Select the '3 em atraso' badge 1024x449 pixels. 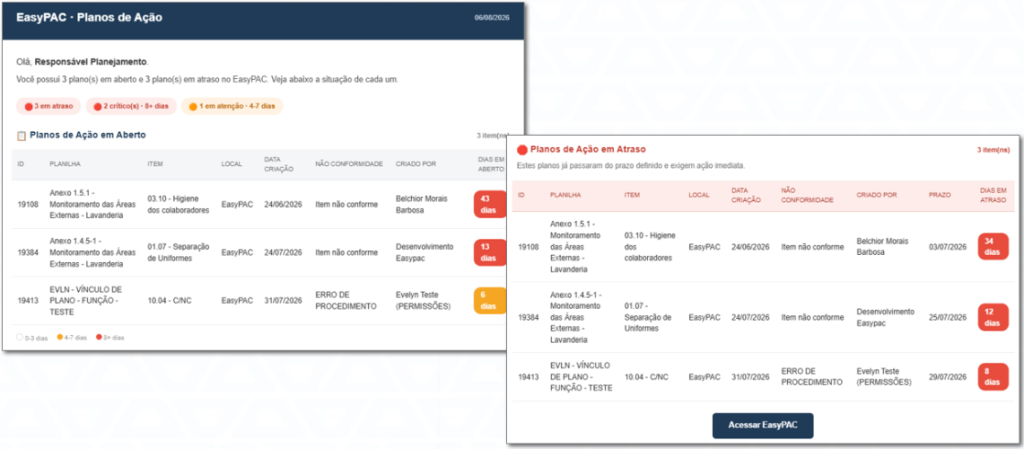(x=48, y=106)
